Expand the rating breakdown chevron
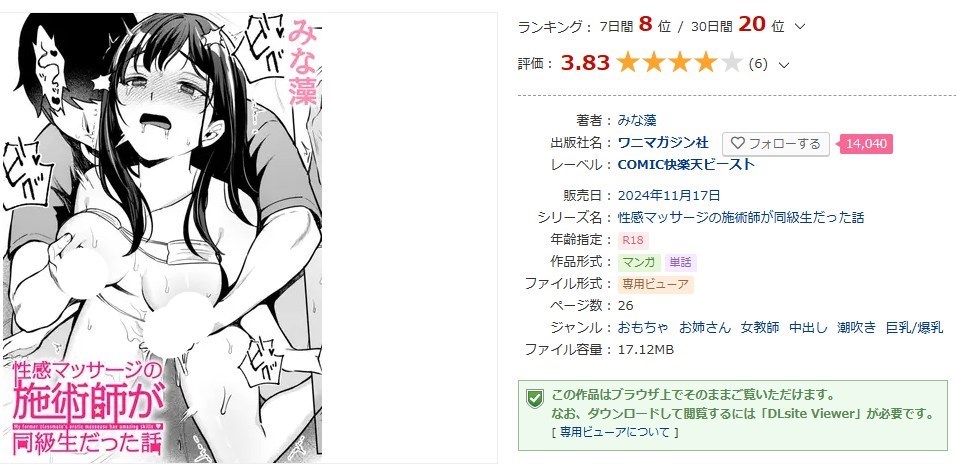 [784, 65]
